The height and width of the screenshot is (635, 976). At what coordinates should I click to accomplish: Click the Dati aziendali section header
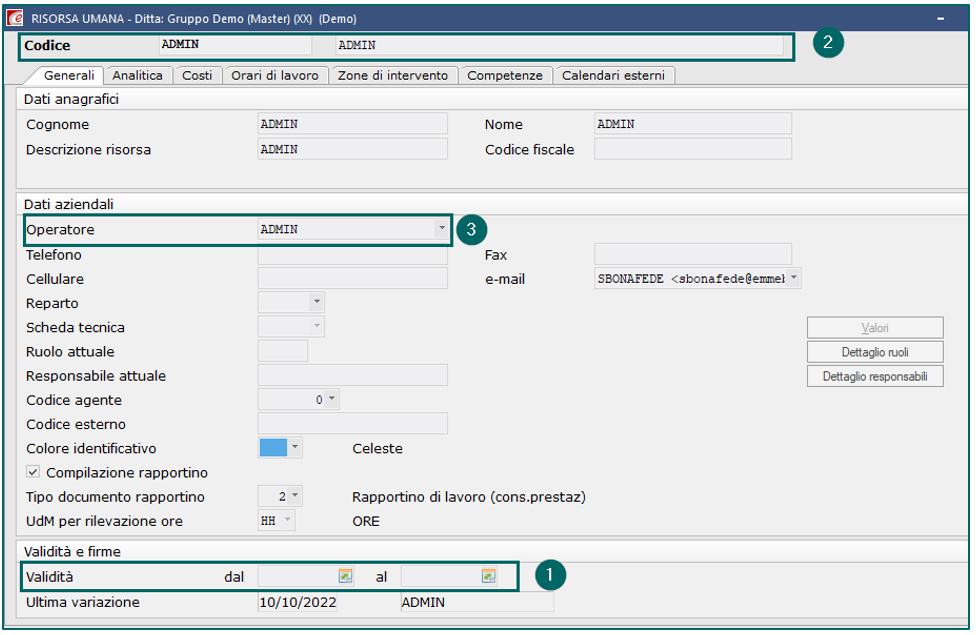click(x=68, y=204)
